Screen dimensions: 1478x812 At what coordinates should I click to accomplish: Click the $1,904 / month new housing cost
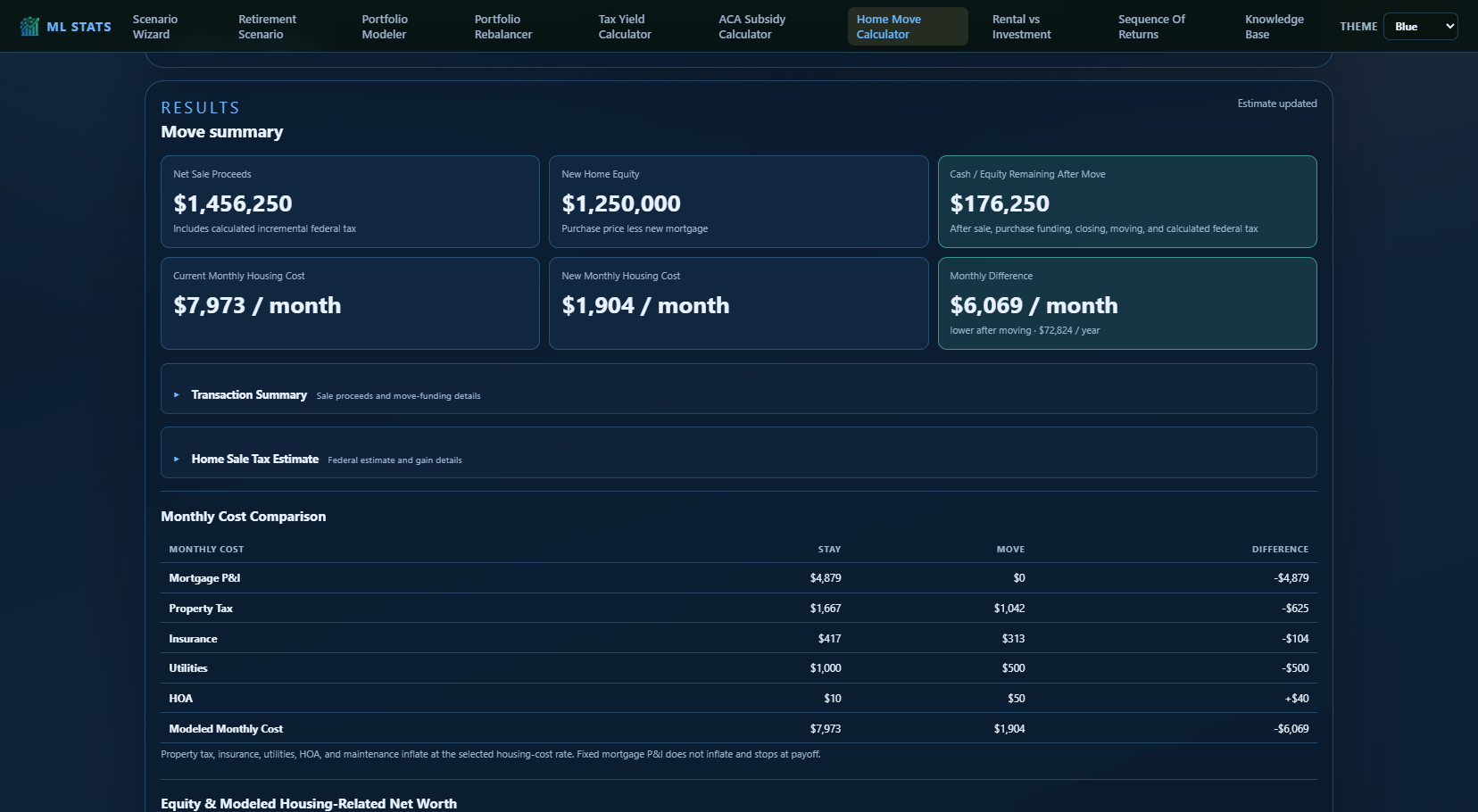pos(645,305)
